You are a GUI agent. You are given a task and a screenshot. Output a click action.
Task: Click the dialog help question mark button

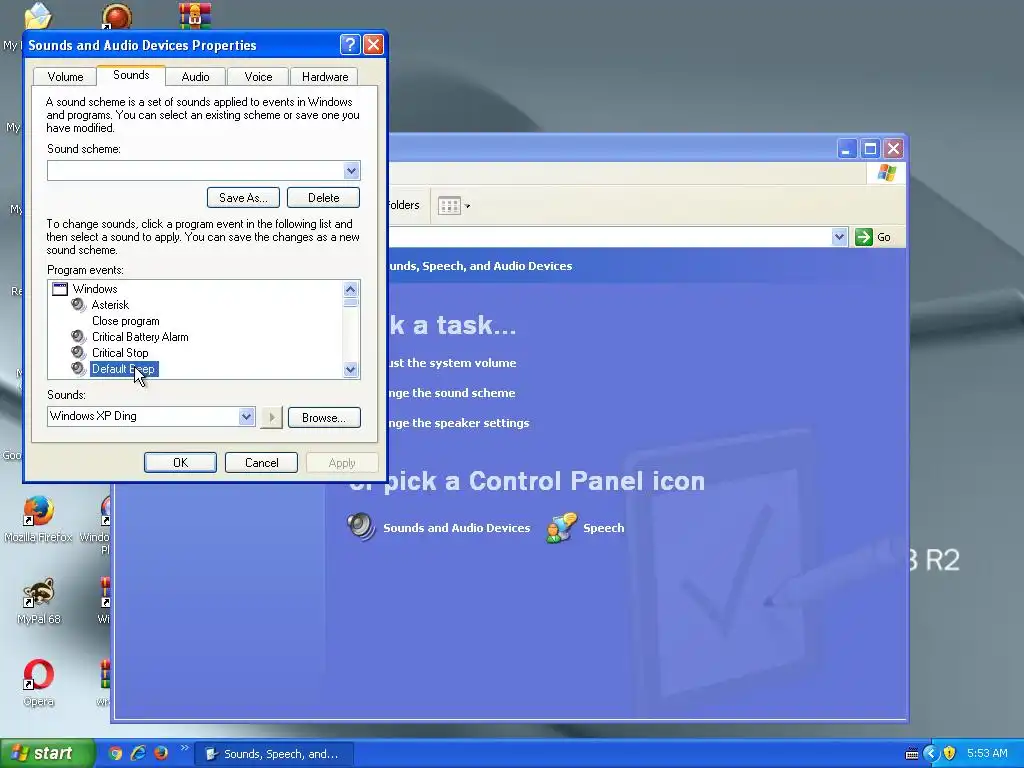click(x=350, y=44)
